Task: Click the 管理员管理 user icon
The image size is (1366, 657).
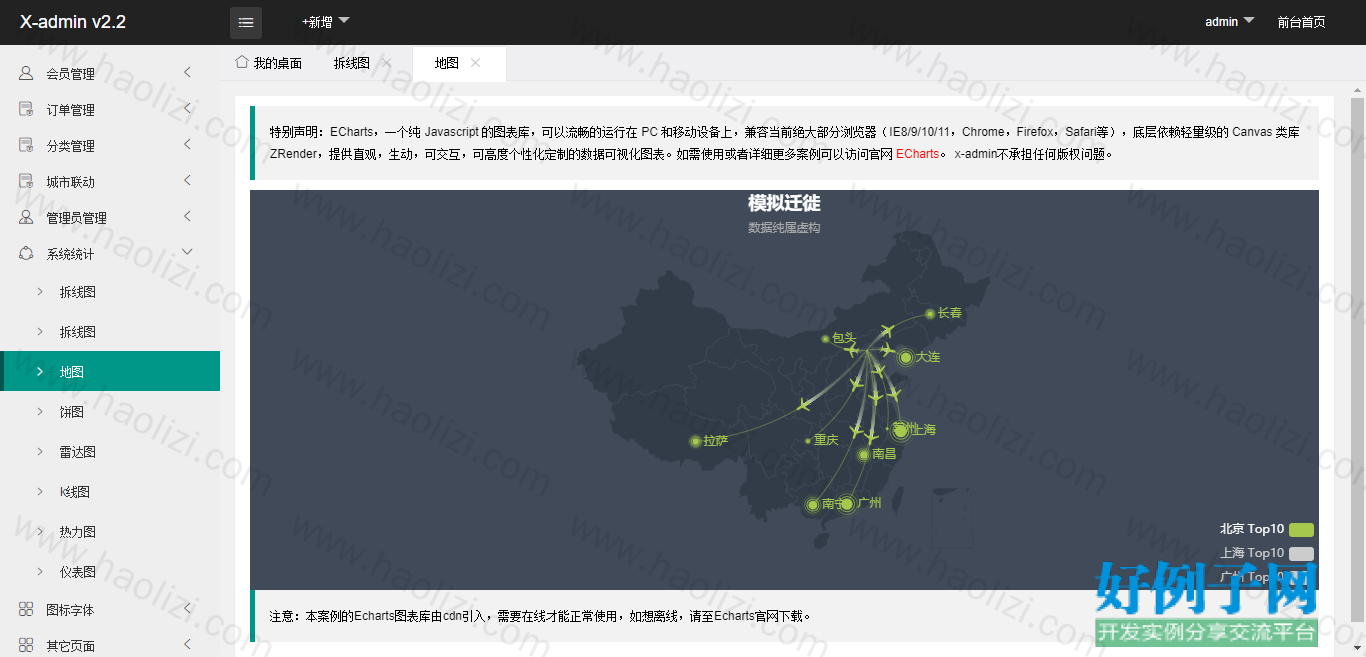Action: (x=26, y=217)
